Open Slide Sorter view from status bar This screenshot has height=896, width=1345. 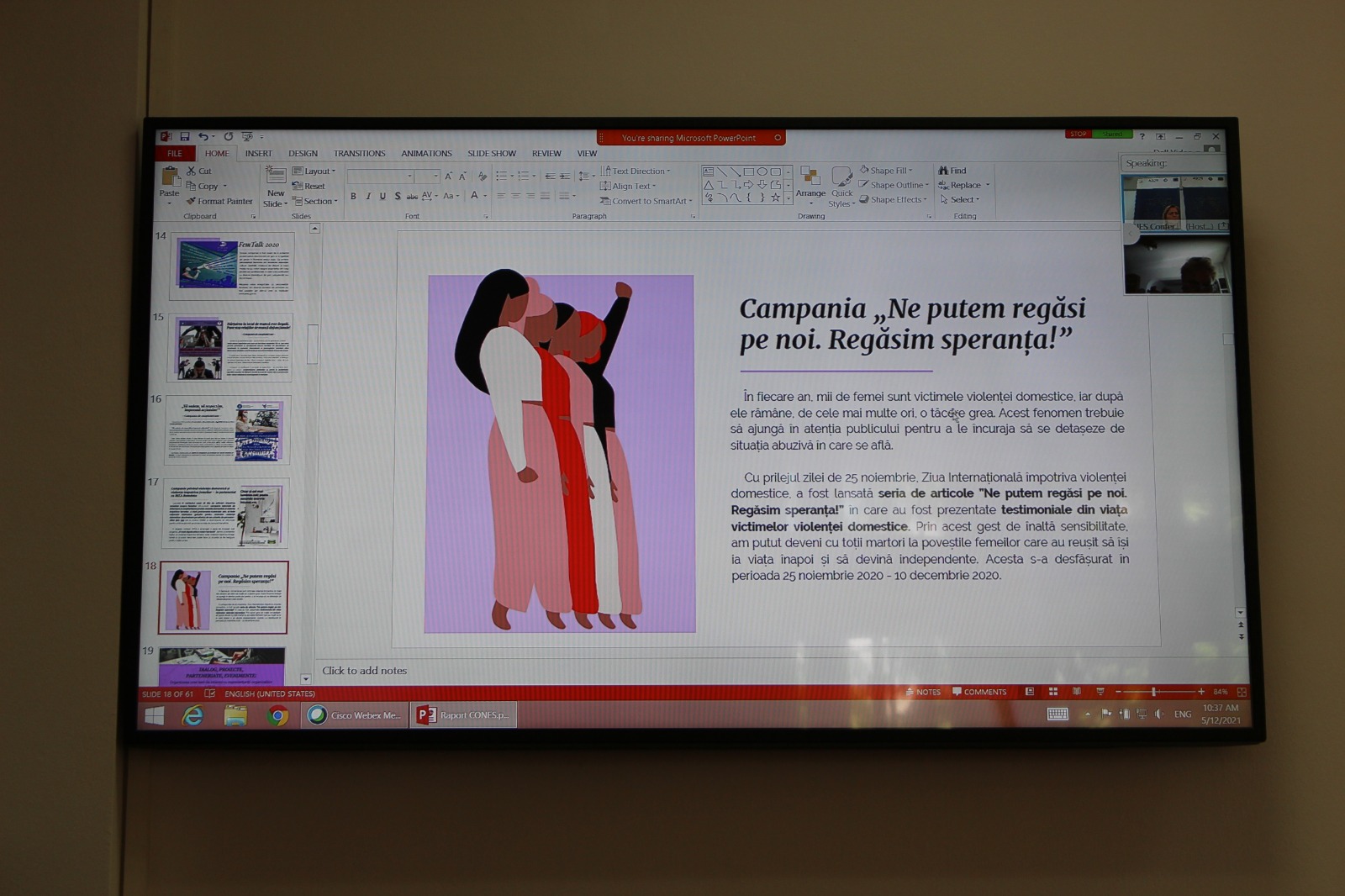1052,692
